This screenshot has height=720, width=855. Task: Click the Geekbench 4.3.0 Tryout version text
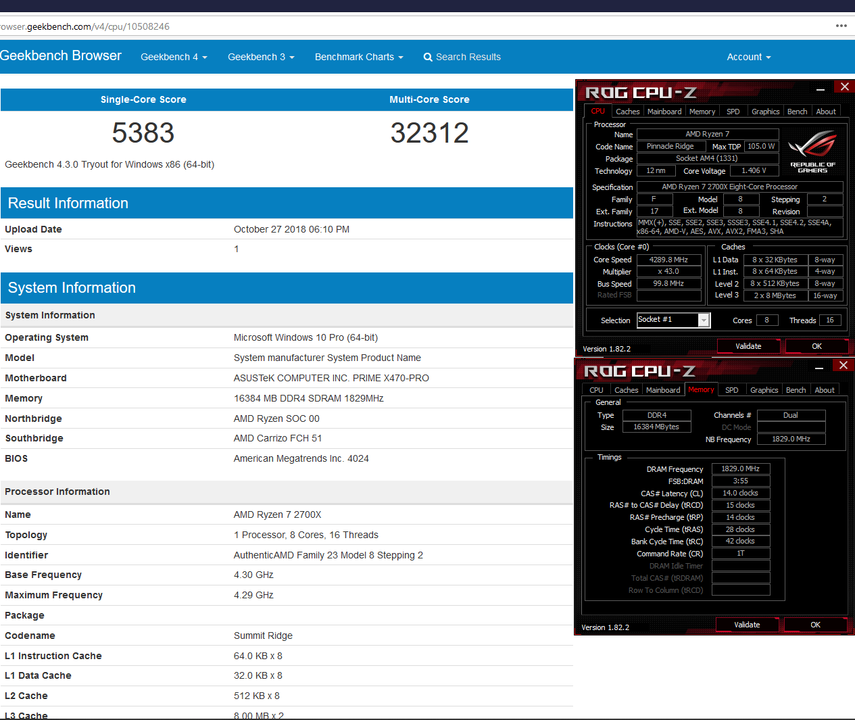110,165
